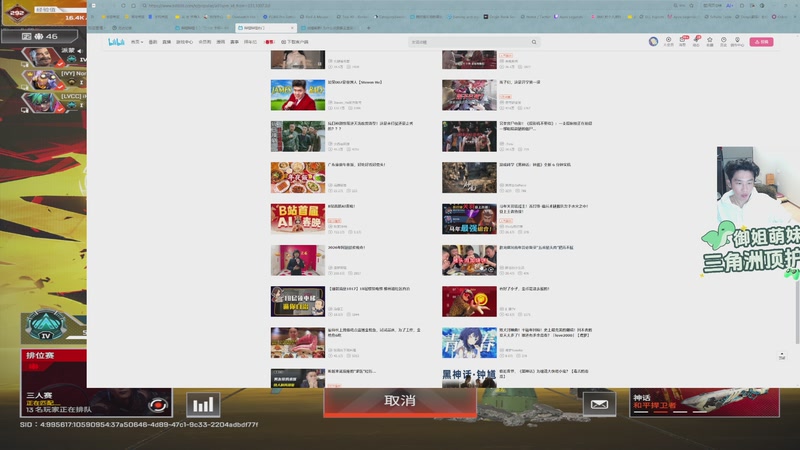The width and height of the screenshot is (800, 450).
Task: Click the streamer webcam overlay
Action: (758, 186)
